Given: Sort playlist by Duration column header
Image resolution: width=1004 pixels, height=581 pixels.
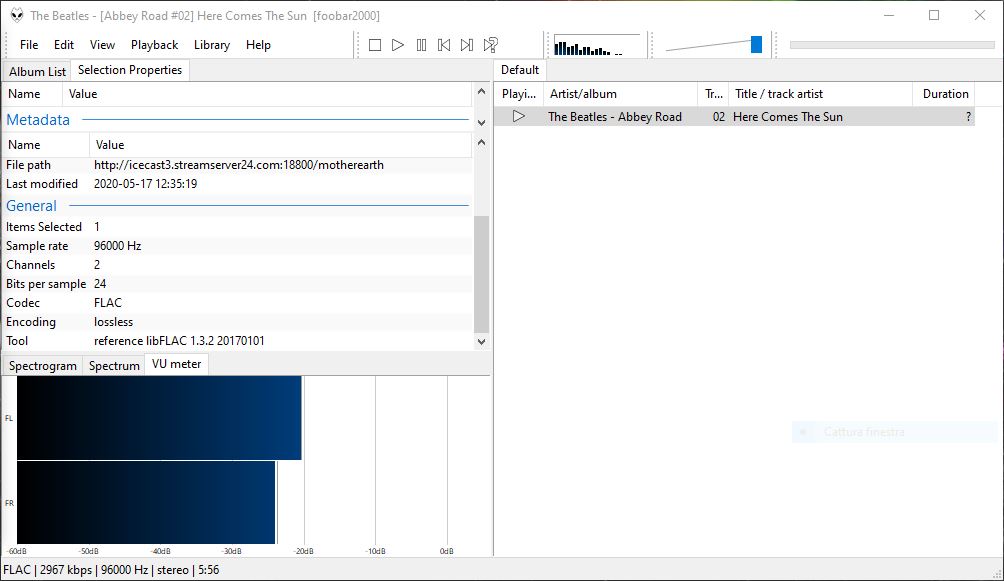Looking at the screenshot, I should click(x=944, y=94).
